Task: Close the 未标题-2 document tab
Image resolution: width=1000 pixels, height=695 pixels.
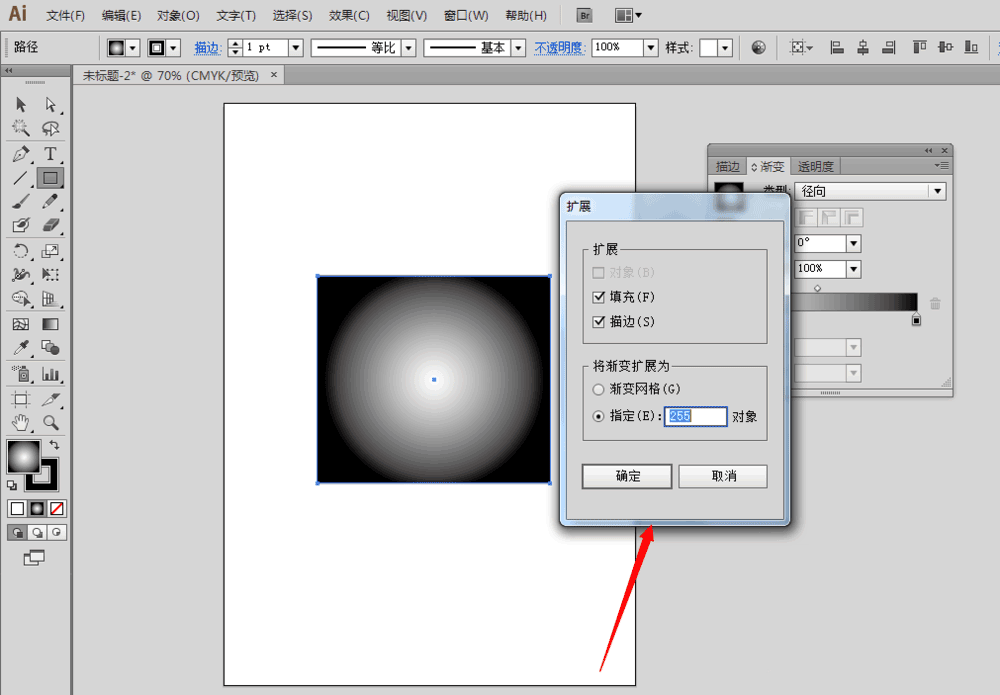Action: [x=274, y=75]
